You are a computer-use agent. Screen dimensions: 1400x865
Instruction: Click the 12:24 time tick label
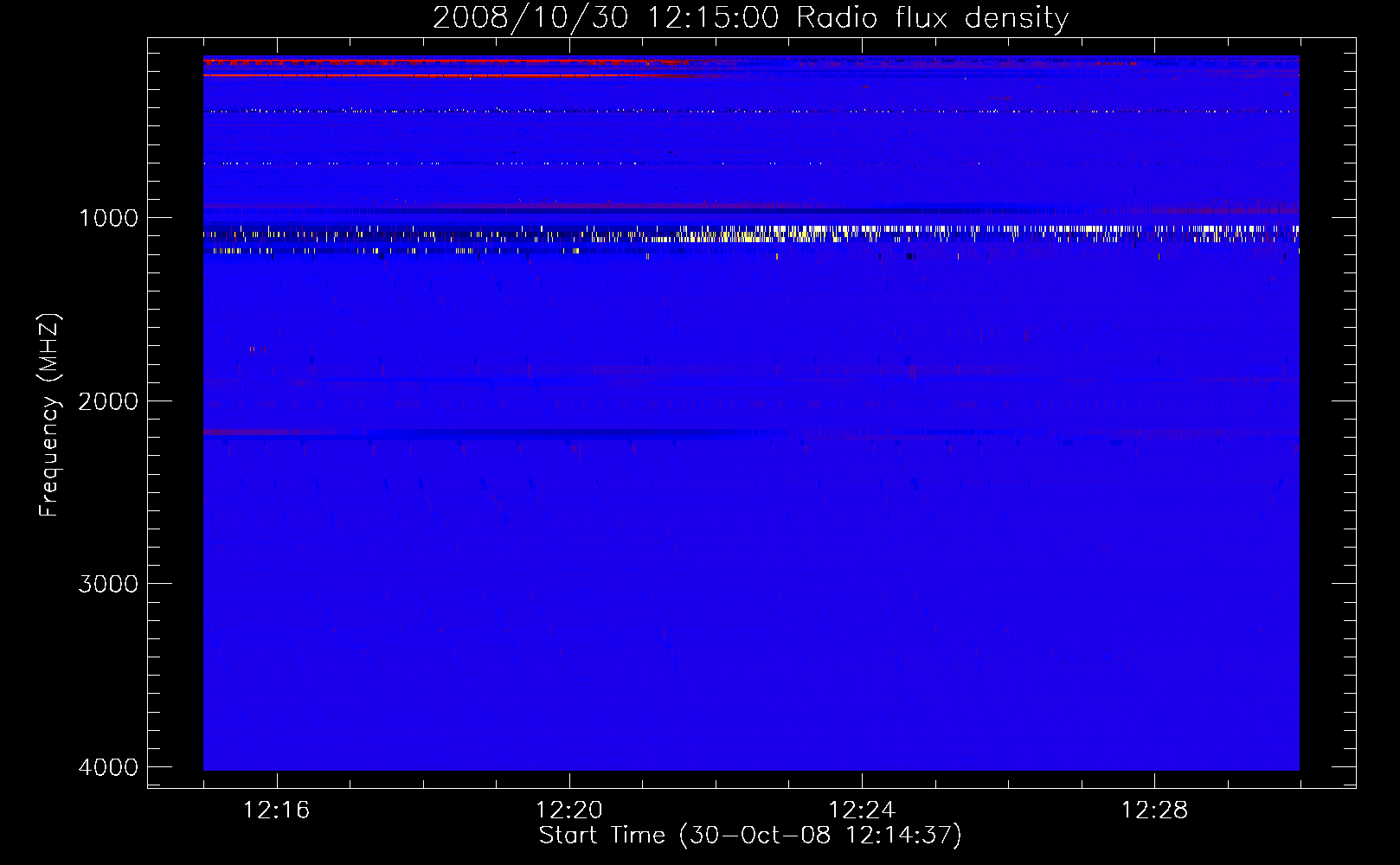coord(862,811)
